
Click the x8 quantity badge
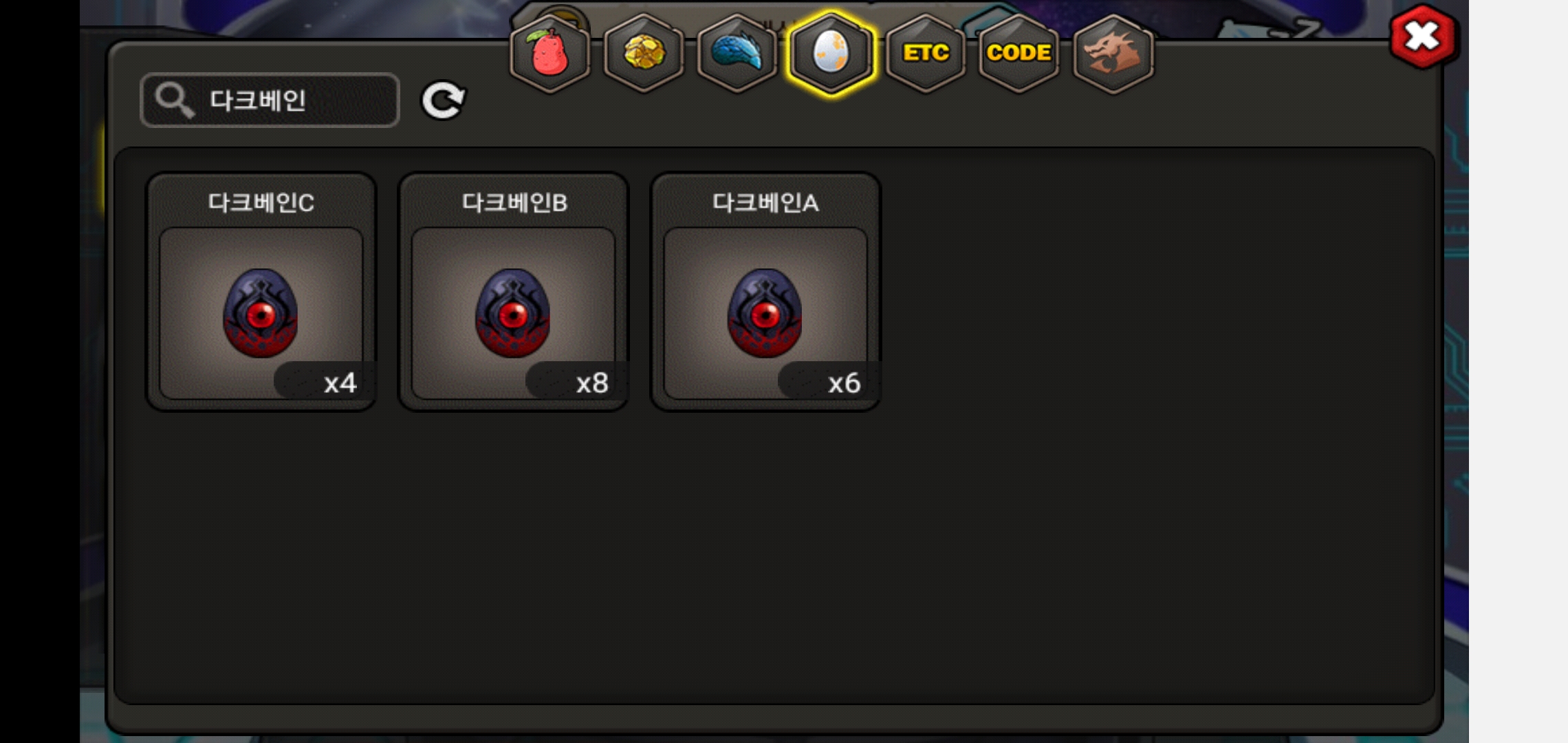(x=577, y=382)
